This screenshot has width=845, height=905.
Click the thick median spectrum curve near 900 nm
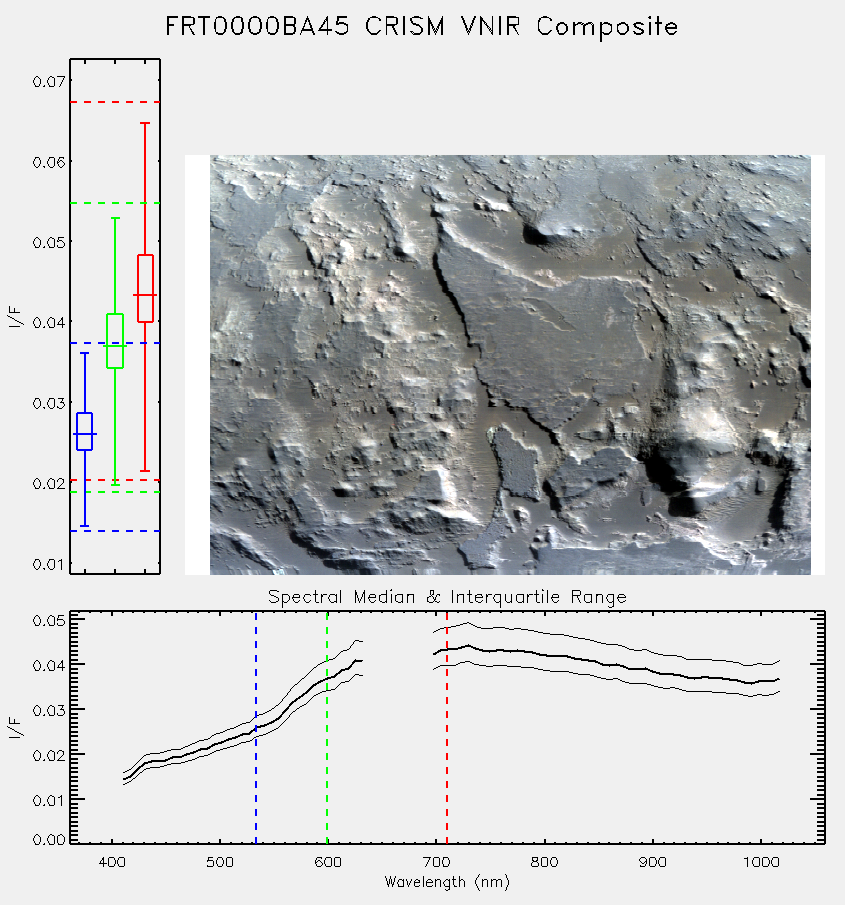653,671
